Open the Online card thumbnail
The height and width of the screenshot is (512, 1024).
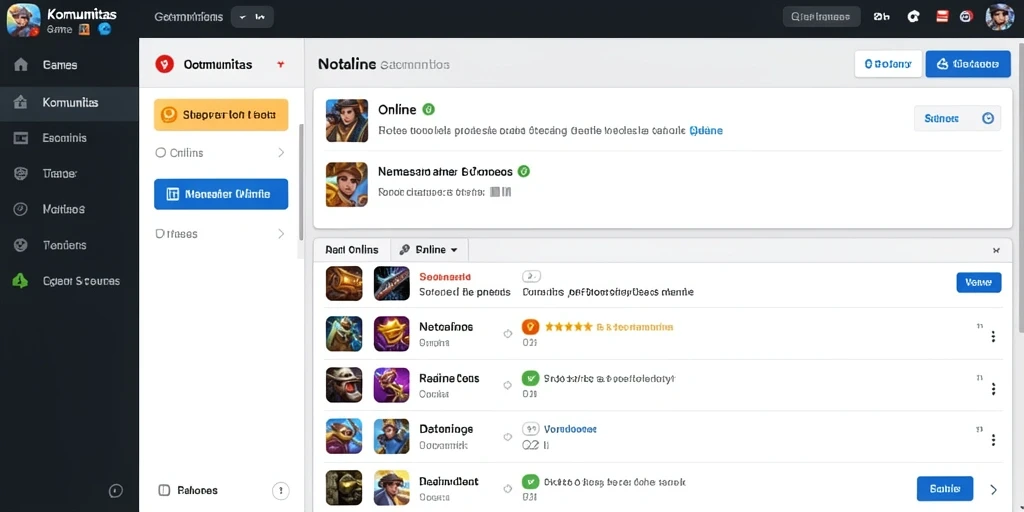(347, 121)
